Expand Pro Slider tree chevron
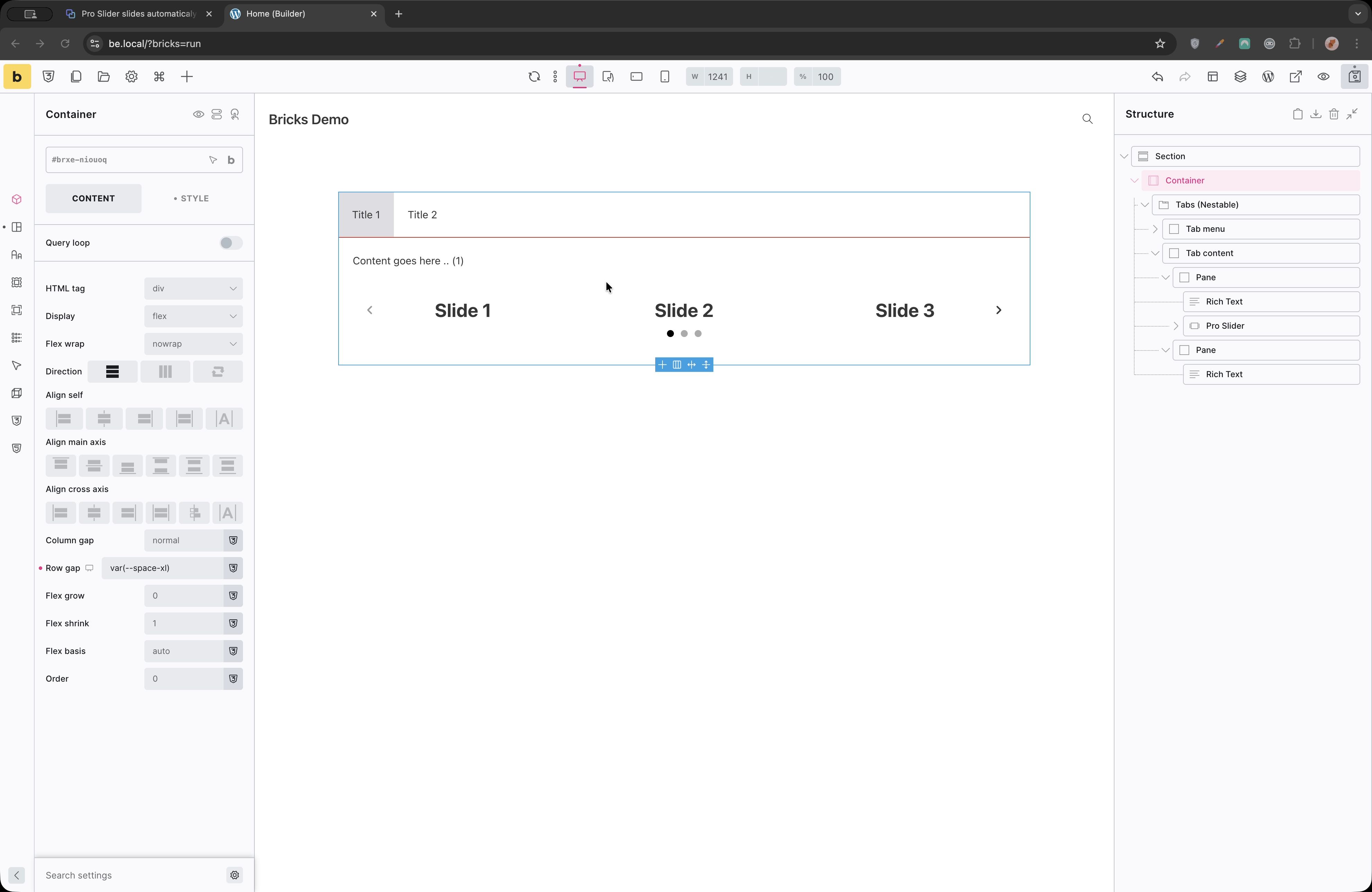Viewport: 1372px width, 892px height. [1176, 326]
